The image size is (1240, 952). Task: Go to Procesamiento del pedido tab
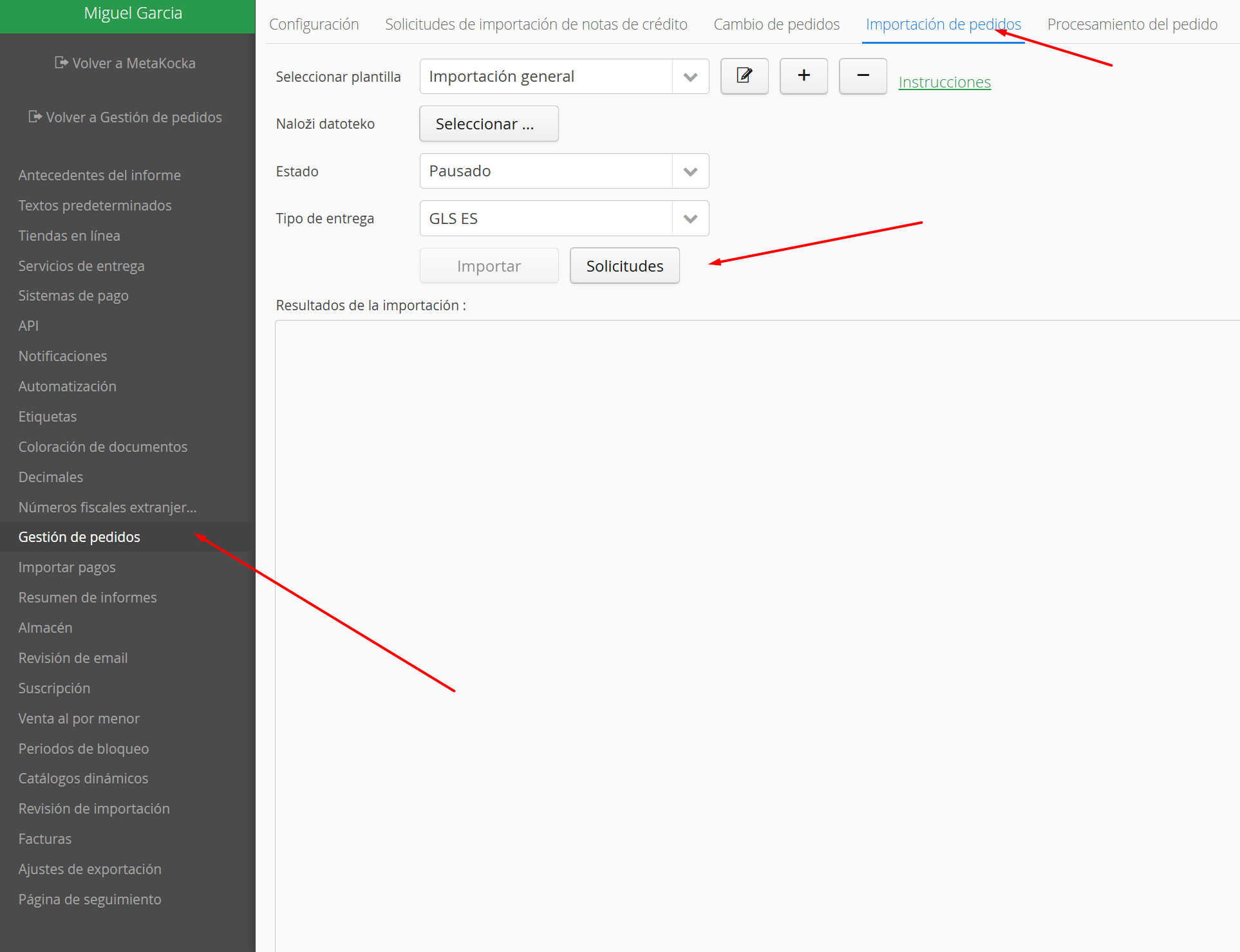pos(1132,24)
